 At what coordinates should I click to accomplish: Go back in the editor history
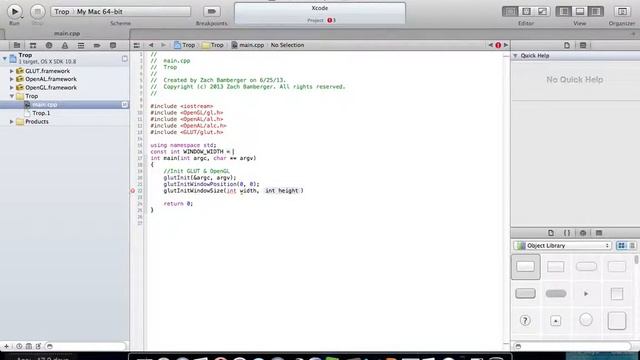coord(151,45)
